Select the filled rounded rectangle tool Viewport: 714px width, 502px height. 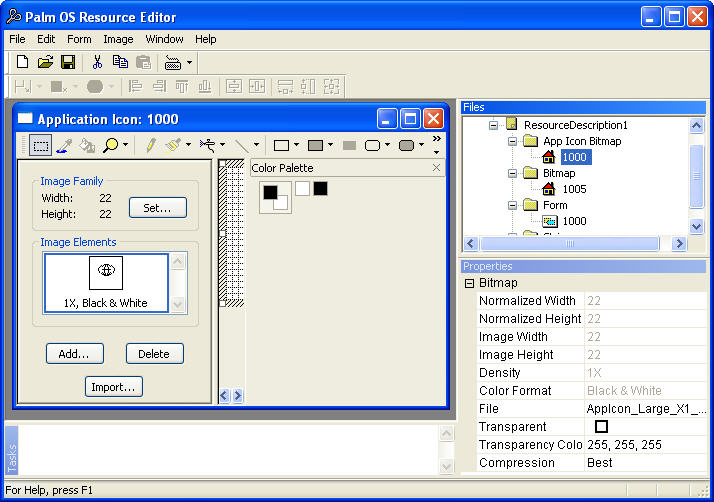[406, 145]
